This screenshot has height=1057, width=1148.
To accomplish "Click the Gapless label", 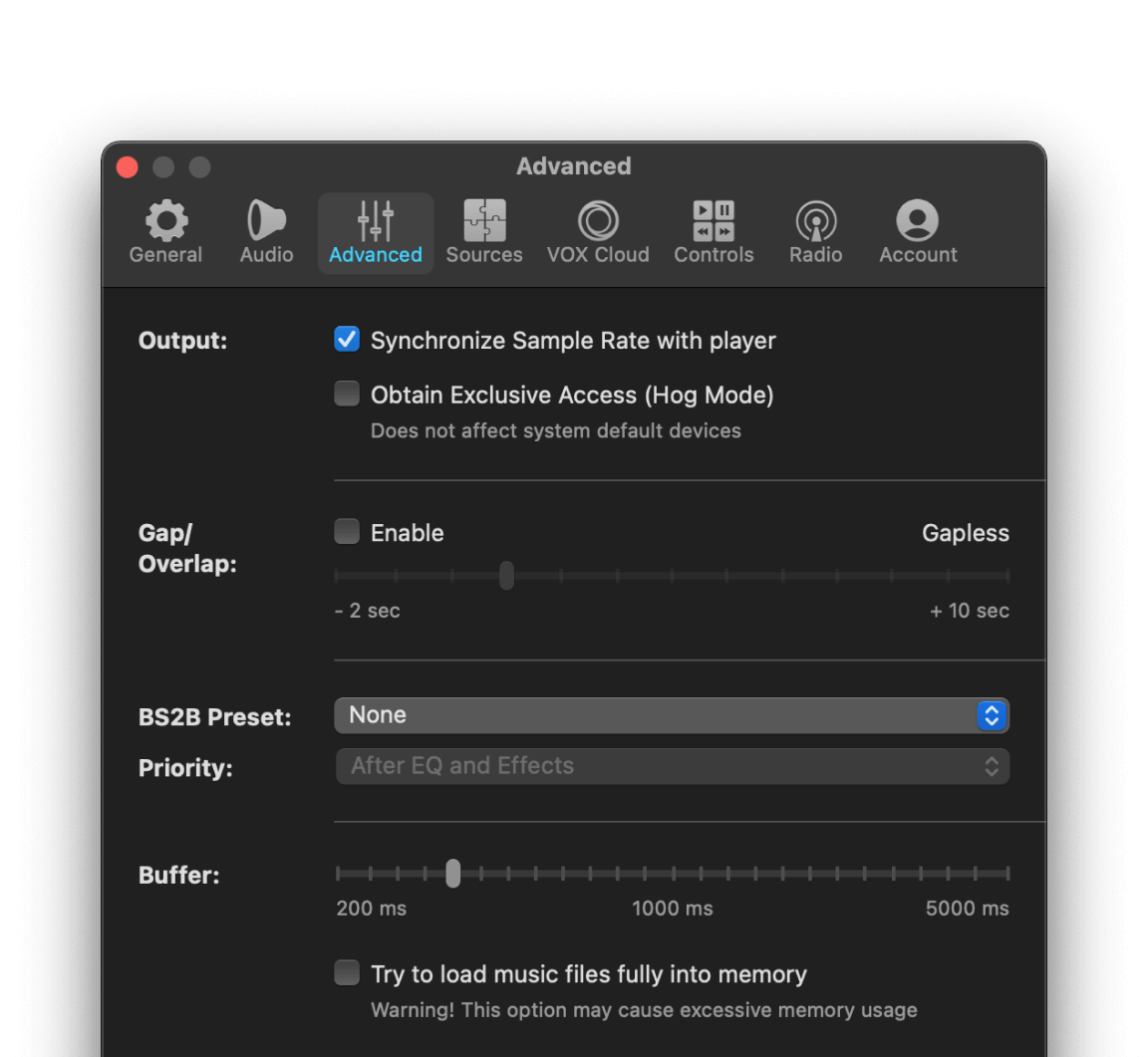I will point(965,533).
